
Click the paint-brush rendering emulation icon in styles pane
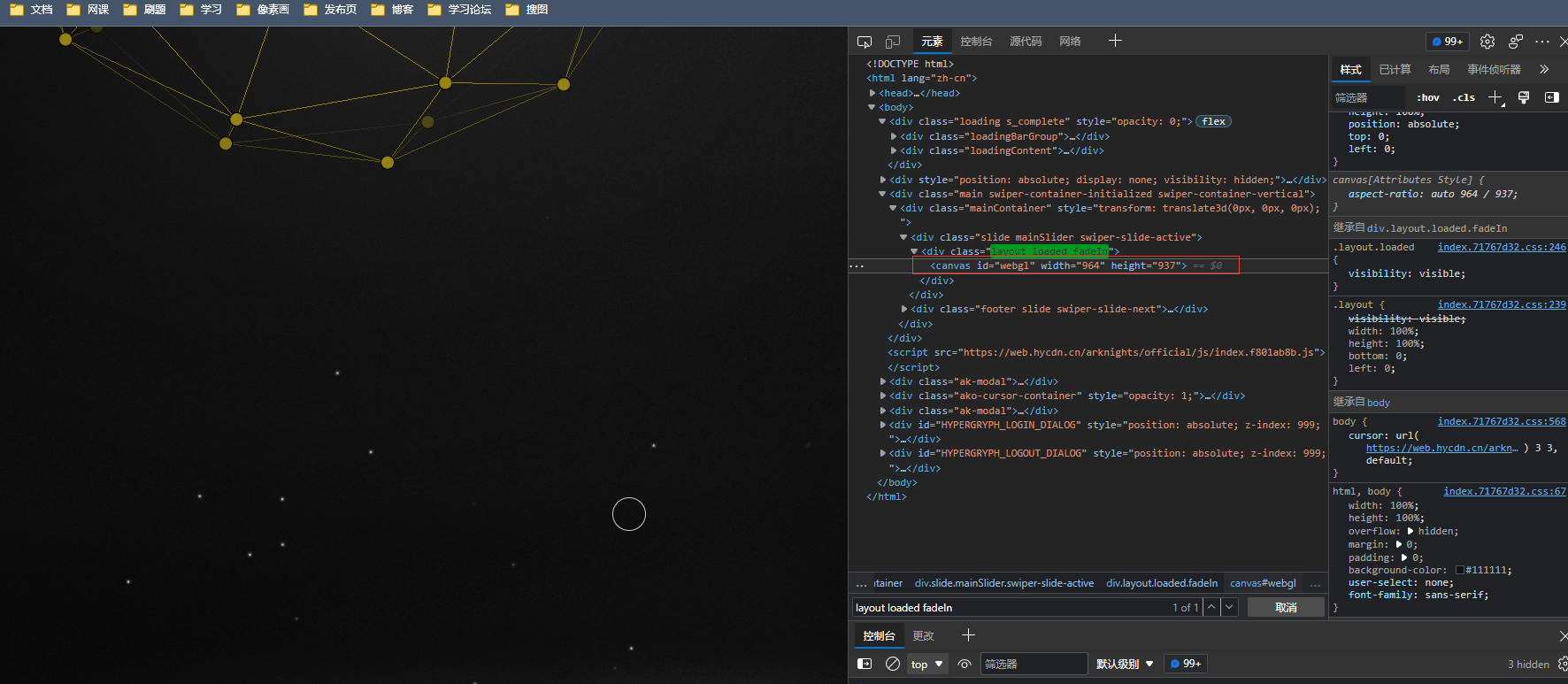tap(1524, 97)
